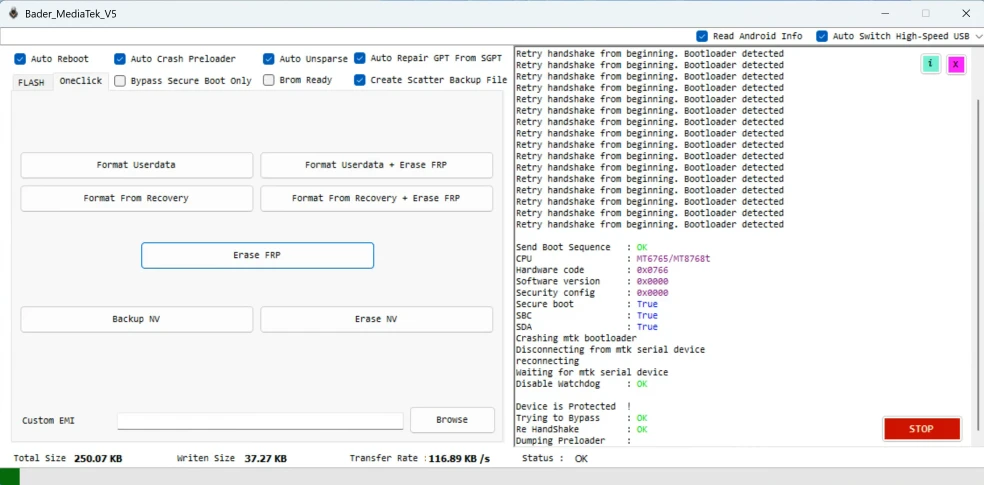The width and height of the screenshot is (984, 485).
Task: Click the 'Waiting for mtk serial device' line
Action: tap(592, 373)
